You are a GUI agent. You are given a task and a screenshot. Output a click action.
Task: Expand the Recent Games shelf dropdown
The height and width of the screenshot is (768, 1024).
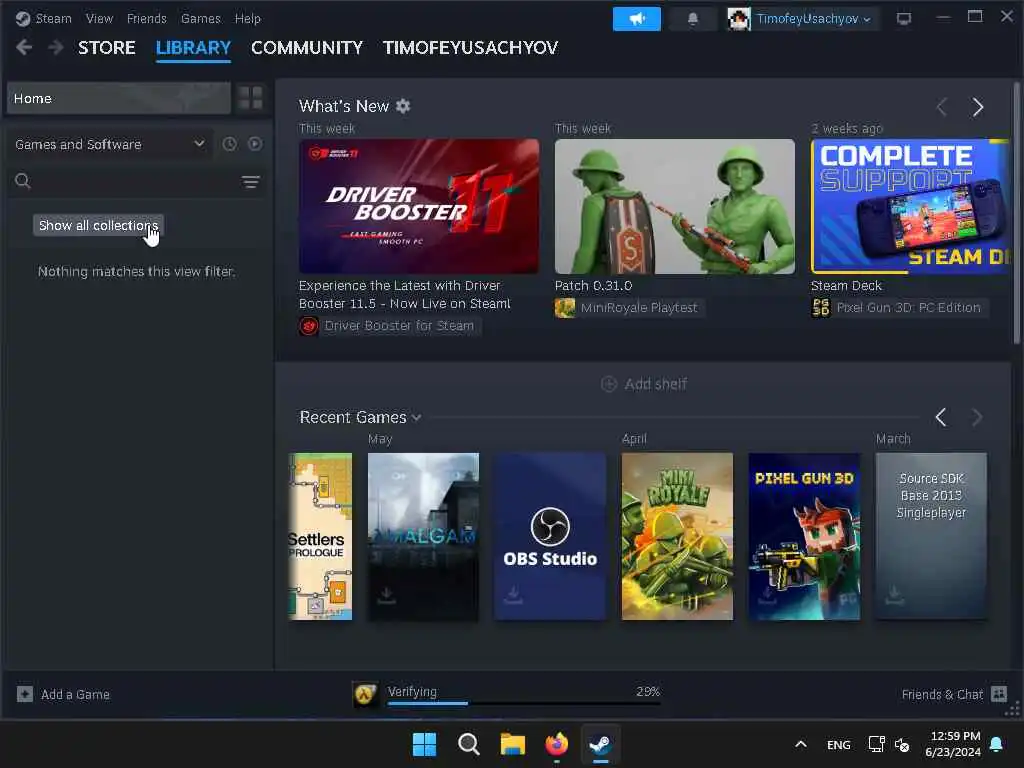pos(417,417)
